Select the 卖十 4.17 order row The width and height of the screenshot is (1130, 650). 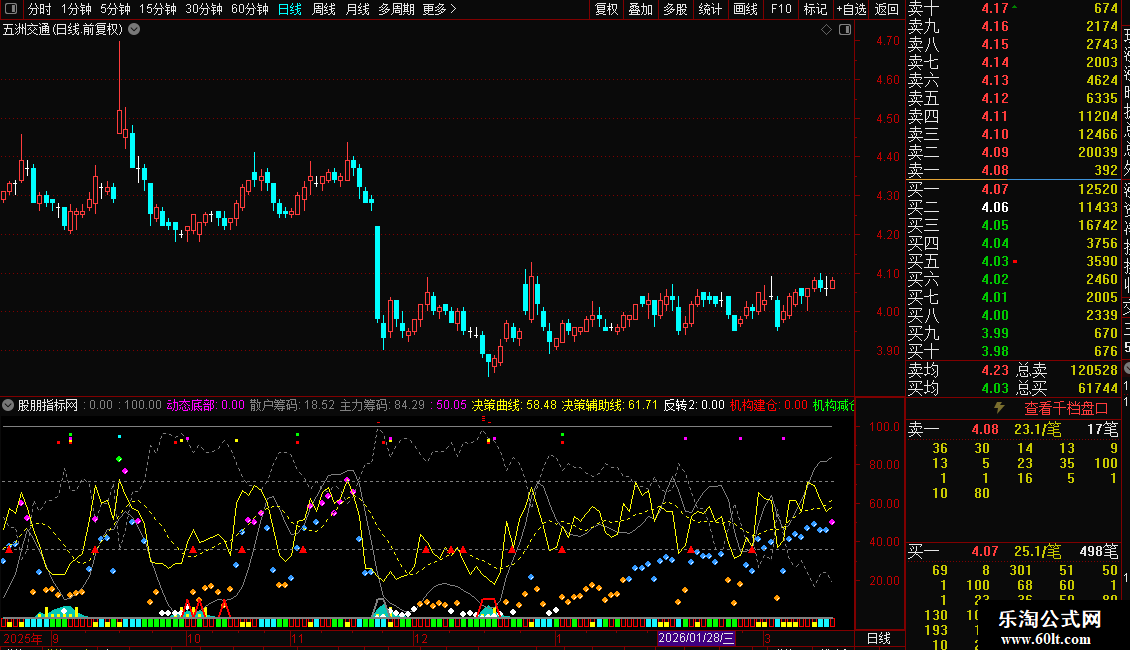coord(1013,9)
